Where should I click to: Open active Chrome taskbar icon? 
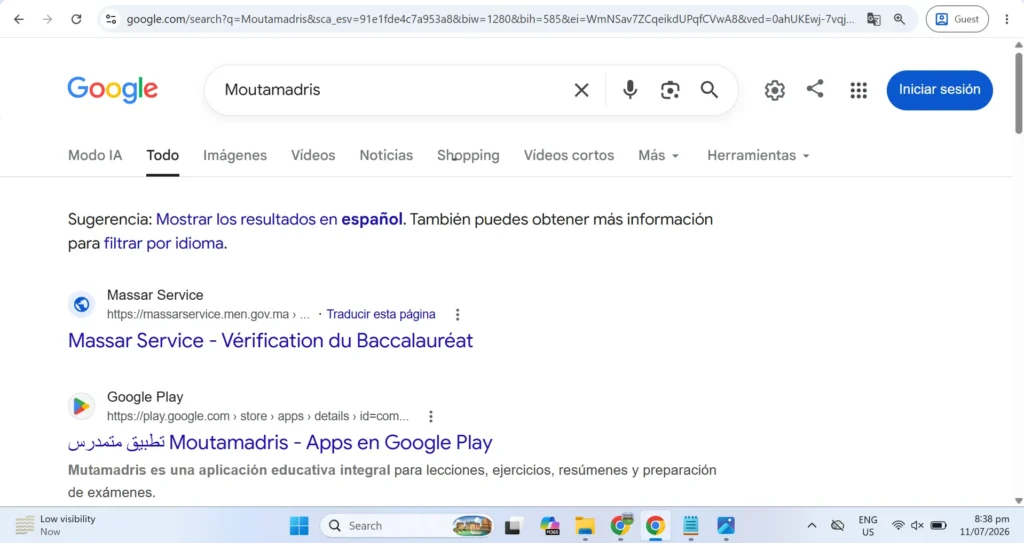coord(655,525)
